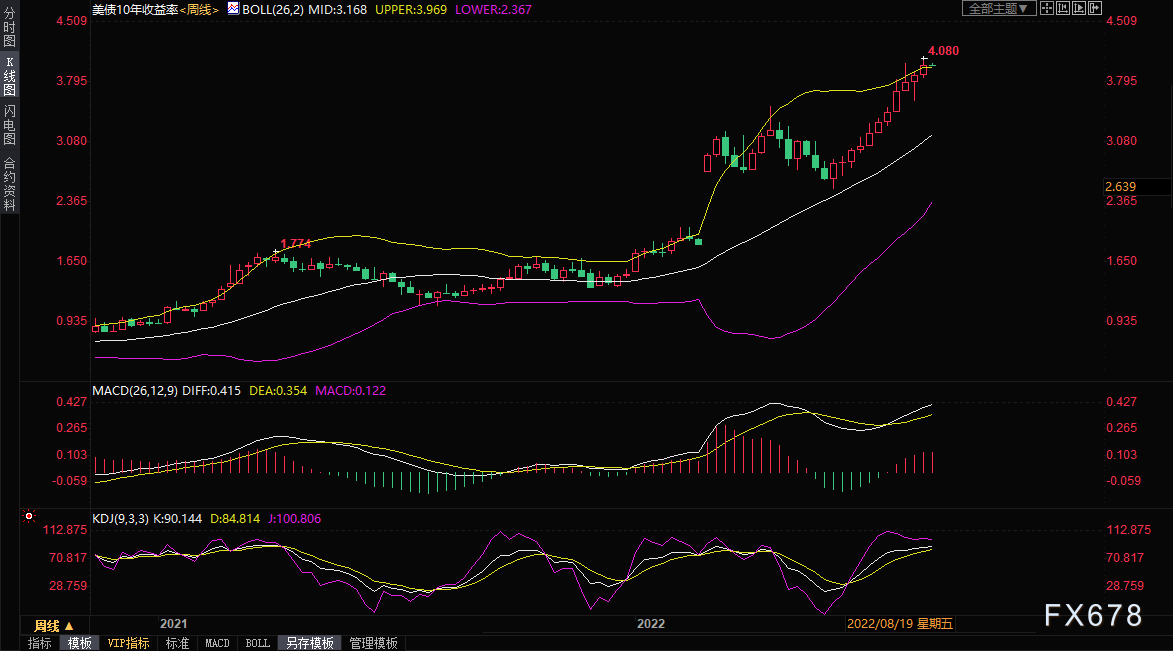Click the J:100.806 value
The height and width of the screenshot is (651, 1173).
(x=295, y=519)
